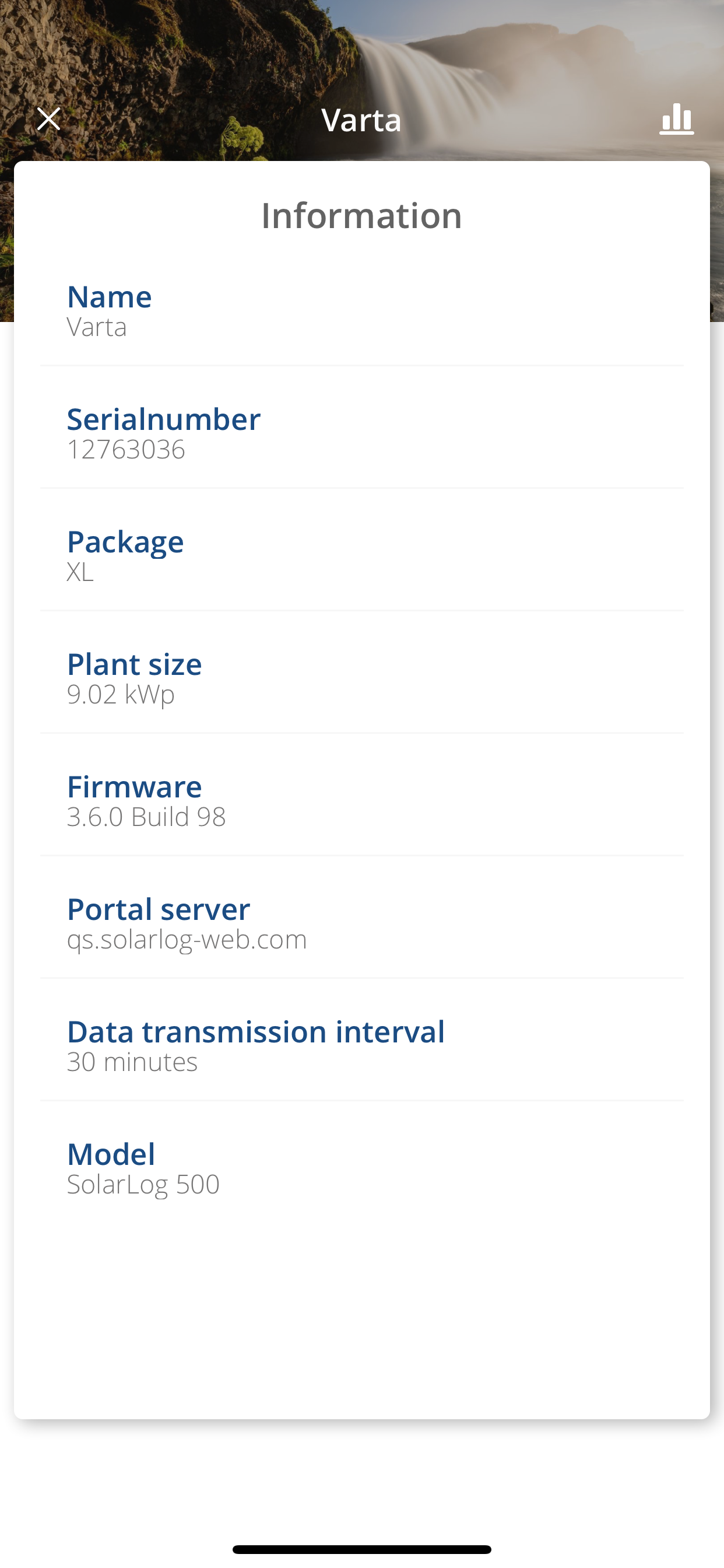This screenshot has height=1568, width=724.
Task: Select the Name label
Action: coord(110,297)
